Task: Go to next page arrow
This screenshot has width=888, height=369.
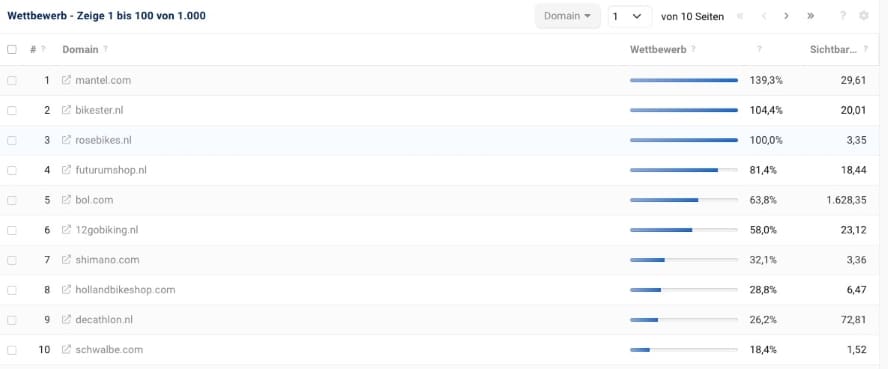Action: (x=786, y=16)
